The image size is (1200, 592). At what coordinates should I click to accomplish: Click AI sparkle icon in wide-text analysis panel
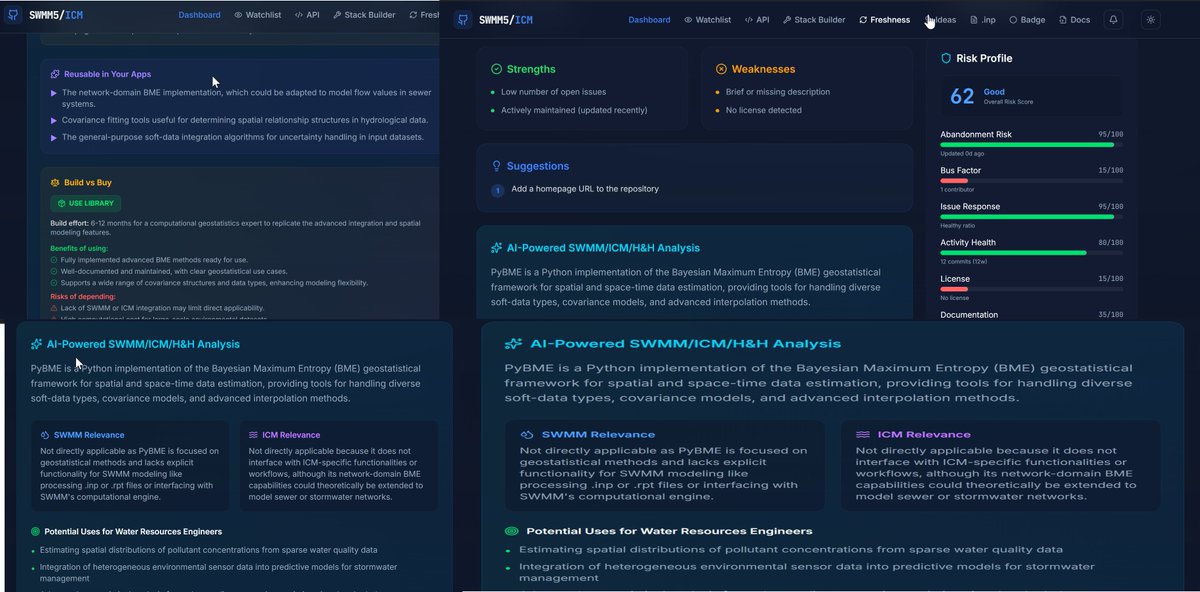[513, 343]
